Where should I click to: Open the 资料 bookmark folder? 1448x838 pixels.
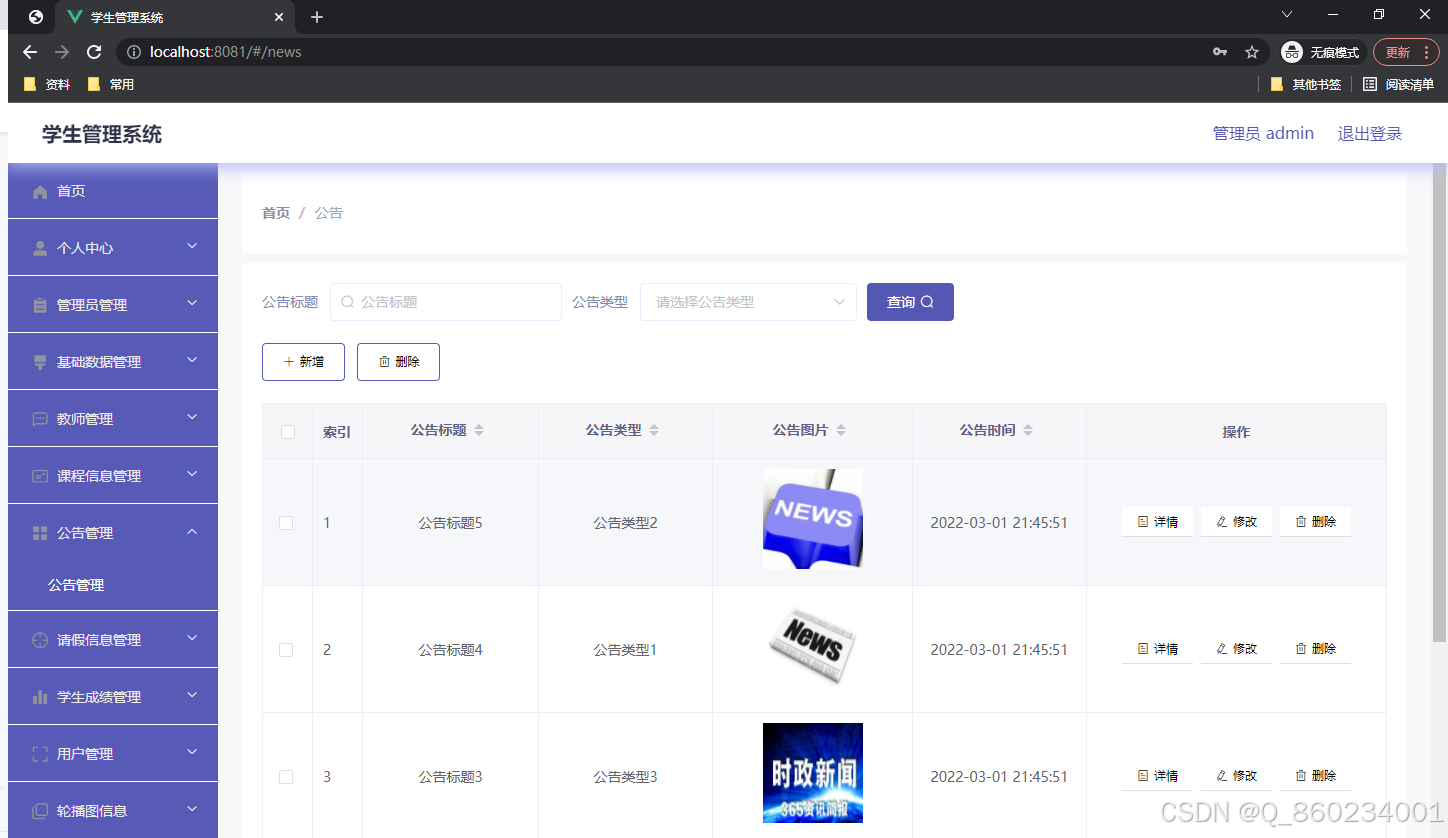[x=47, y=85]
